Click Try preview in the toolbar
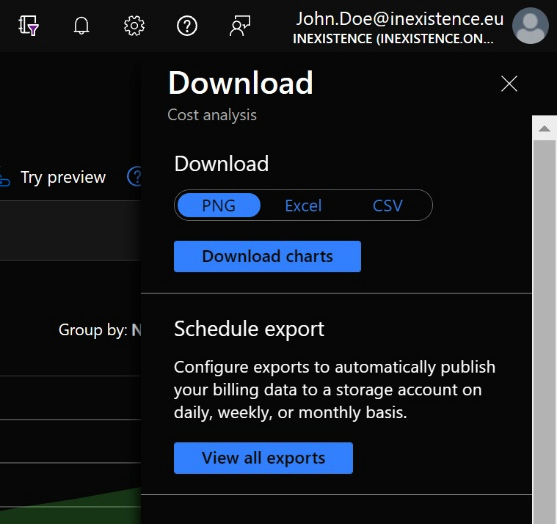 [63, 177]
